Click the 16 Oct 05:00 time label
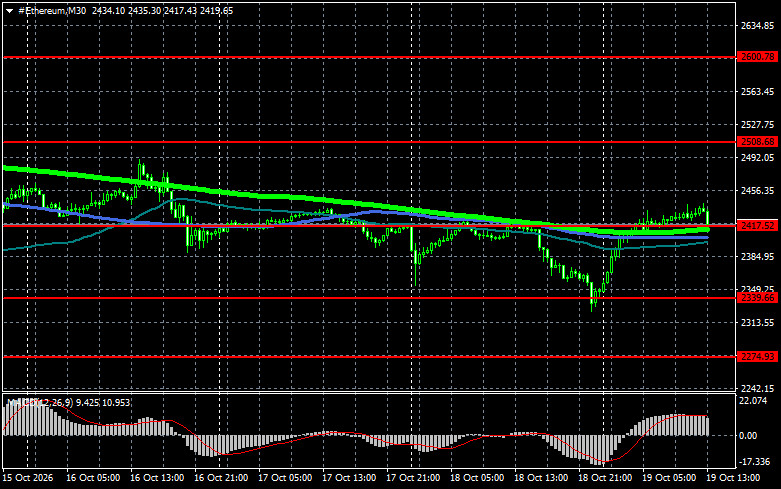The image size is (781, 489). coord(93,478)
